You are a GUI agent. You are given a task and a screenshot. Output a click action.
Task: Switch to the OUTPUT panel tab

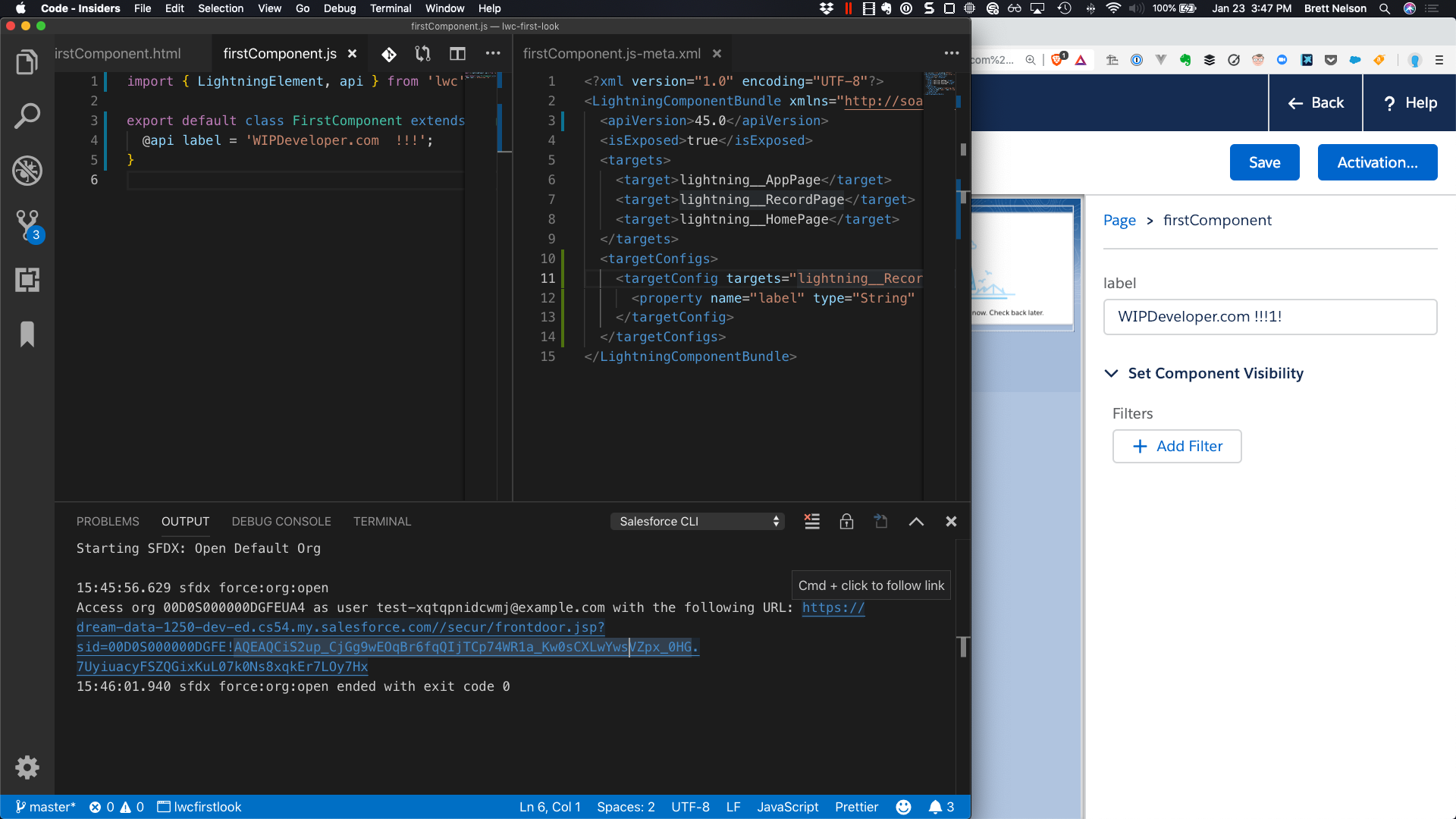(185, 522)
